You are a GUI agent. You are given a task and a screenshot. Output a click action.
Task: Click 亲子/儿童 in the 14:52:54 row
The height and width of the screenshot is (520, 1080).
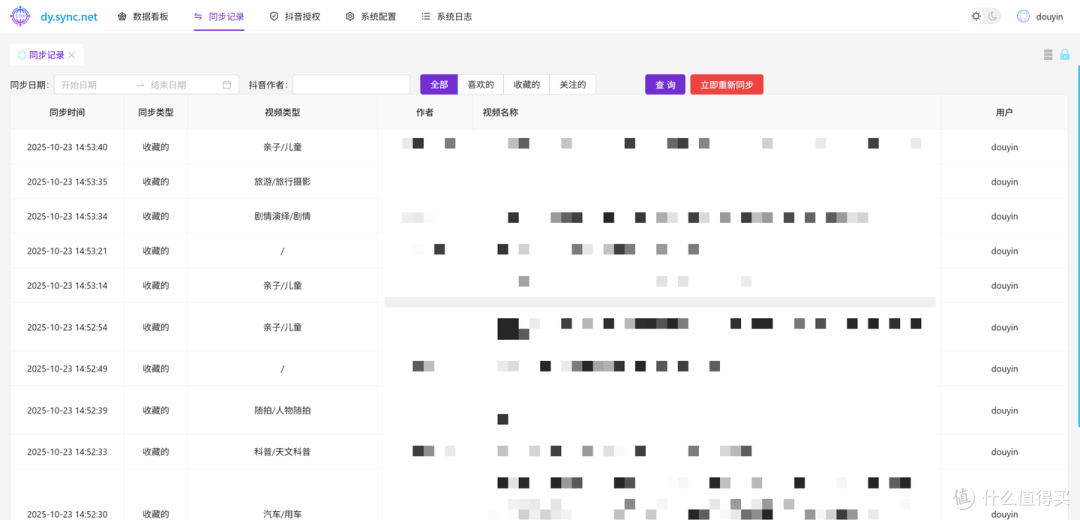tap(282, 327)
